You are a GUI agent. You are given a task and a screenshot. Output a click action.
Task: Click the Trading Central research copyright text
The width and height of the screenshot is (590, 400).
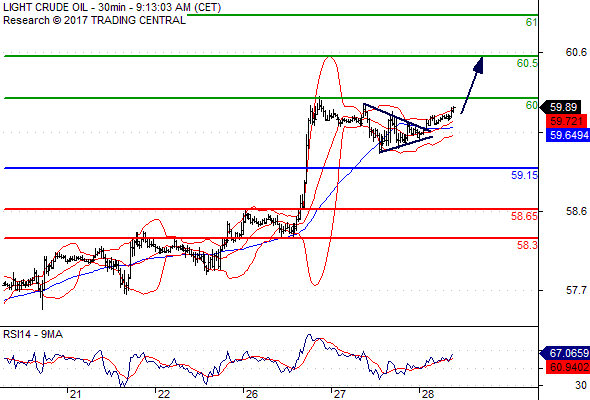(x=94, y=20)
